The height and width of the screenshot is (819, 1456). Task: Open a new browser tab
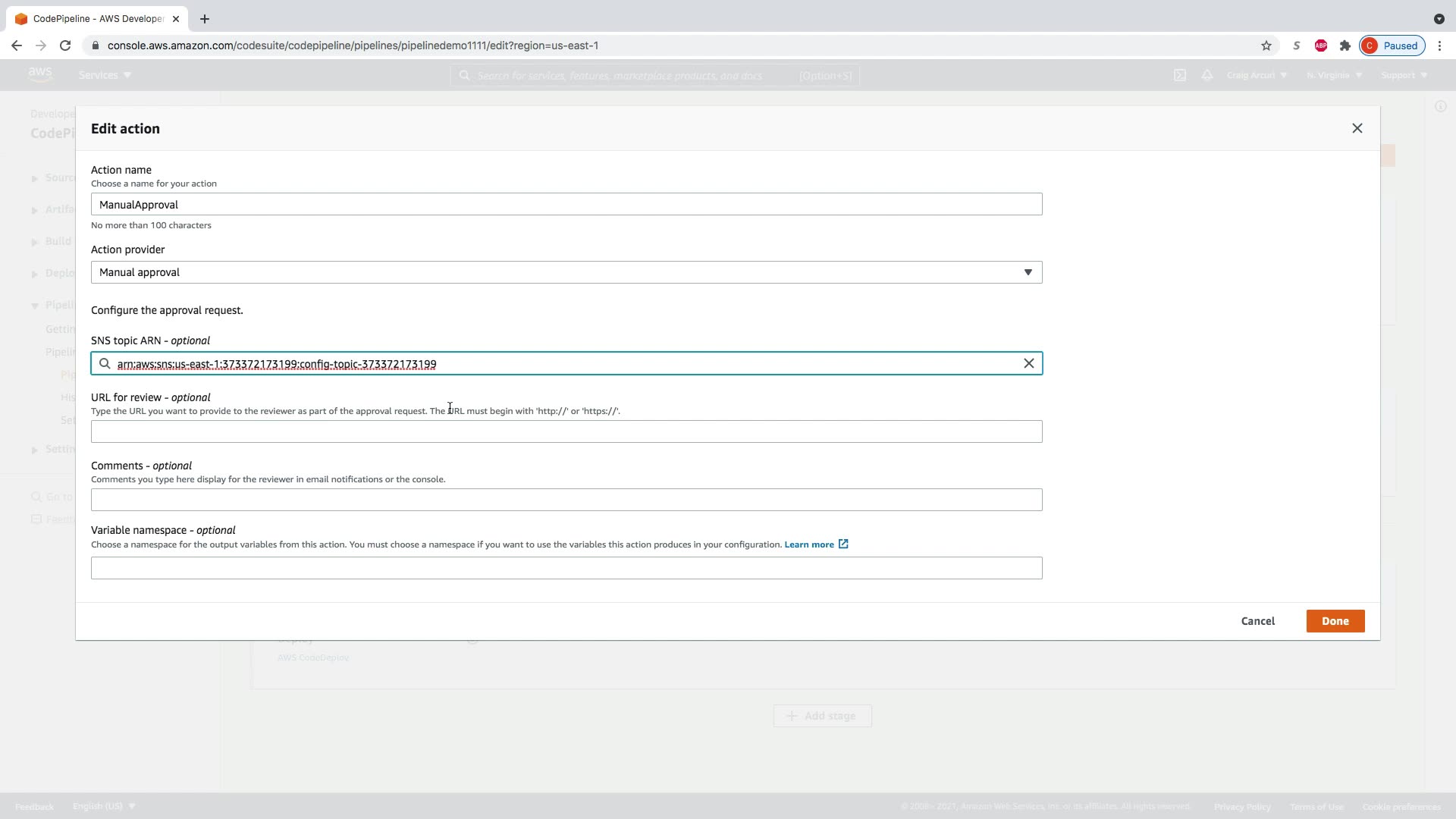(x=204, y=19)
